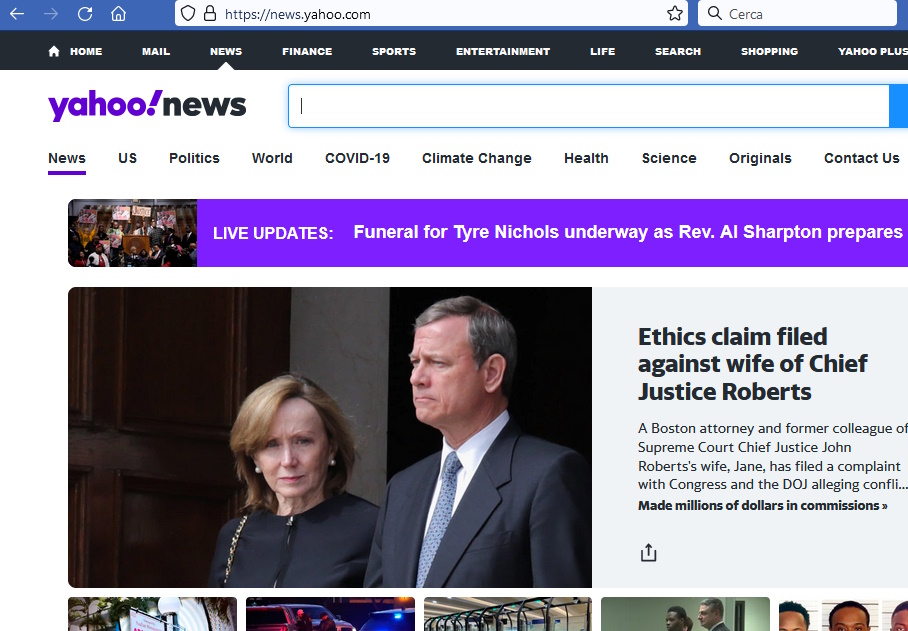The width and height of the screenshot is (908, 631).
Task: Click the browser Forward arrow
Action: (x=51, y=14)
